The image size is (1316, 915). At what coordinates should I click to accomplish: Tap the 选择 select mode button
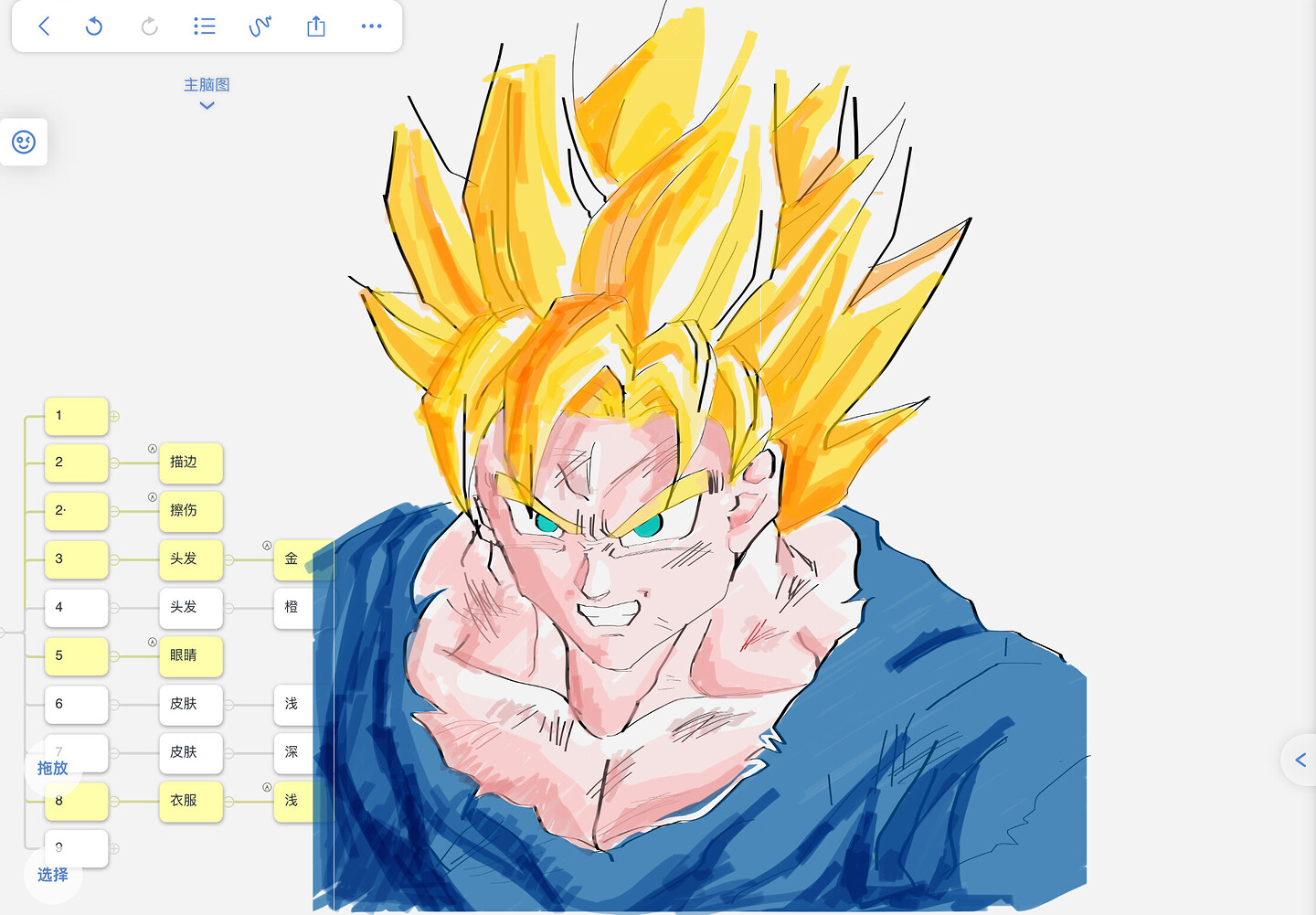click(x=53, y=875)
